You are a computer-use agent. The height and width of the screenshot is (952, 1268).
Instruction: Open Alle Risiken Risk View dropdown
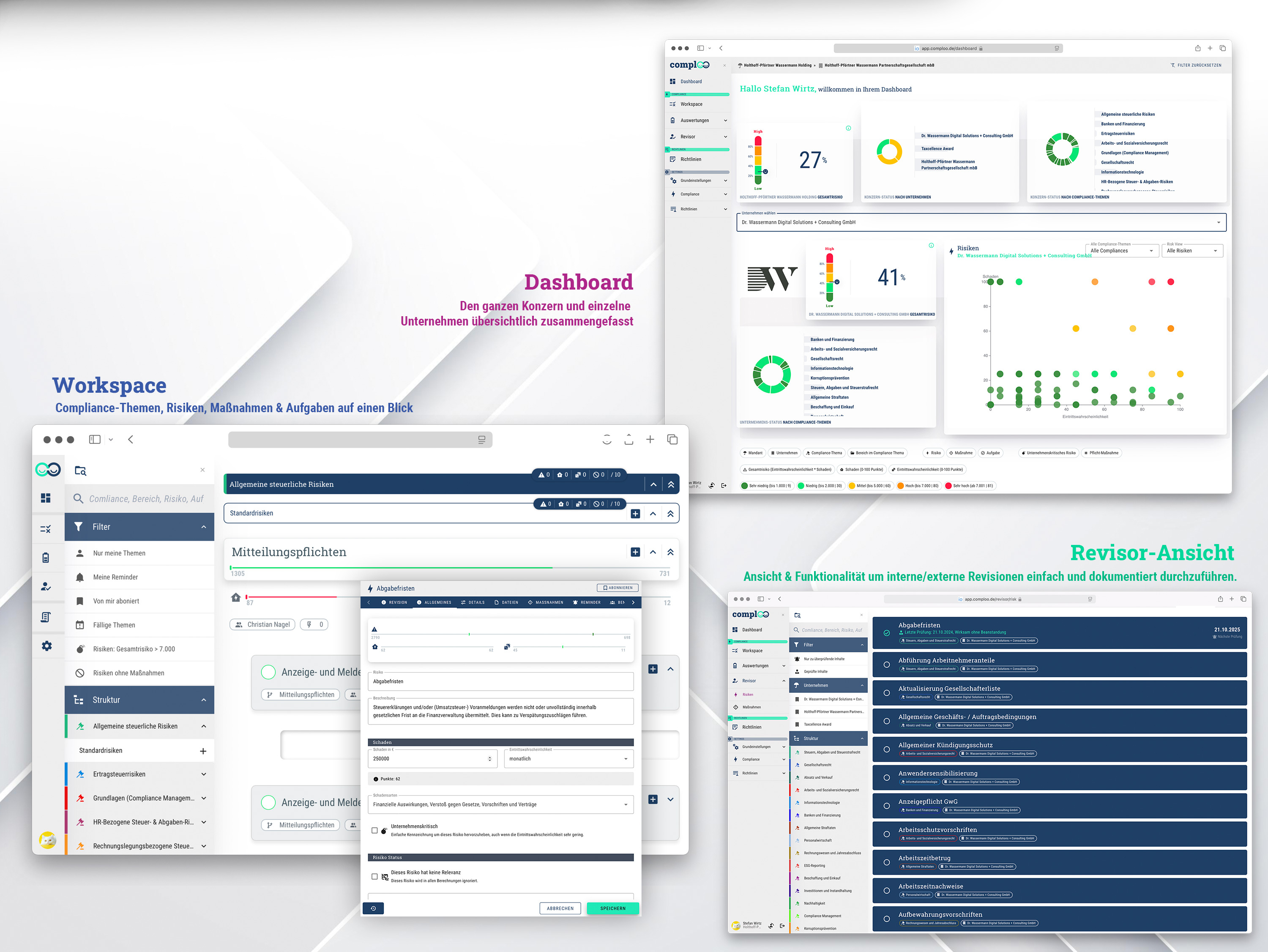[x=1192, y=251]
